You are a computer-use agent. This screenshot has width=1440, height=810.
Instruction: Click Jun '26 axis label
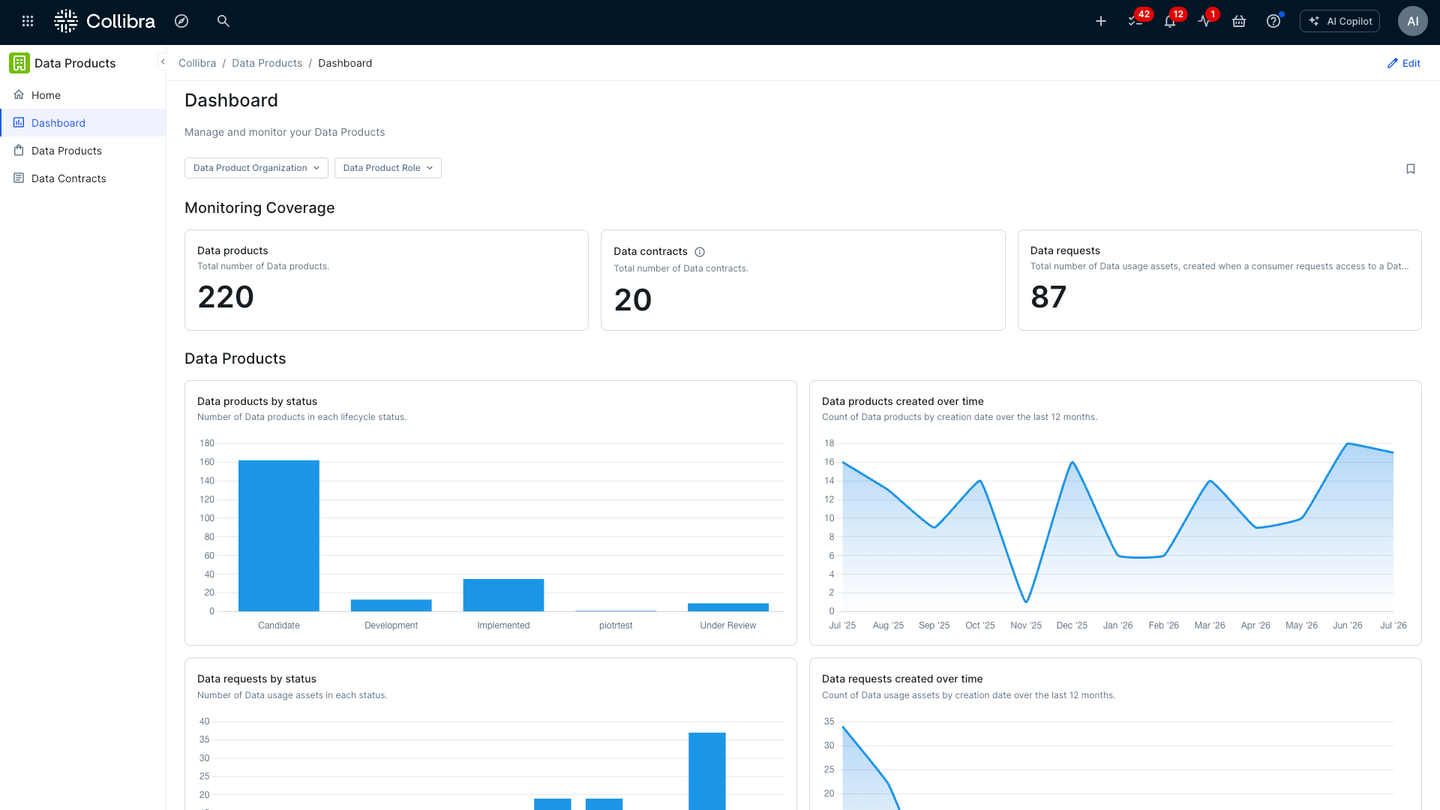coord(1347,625)
